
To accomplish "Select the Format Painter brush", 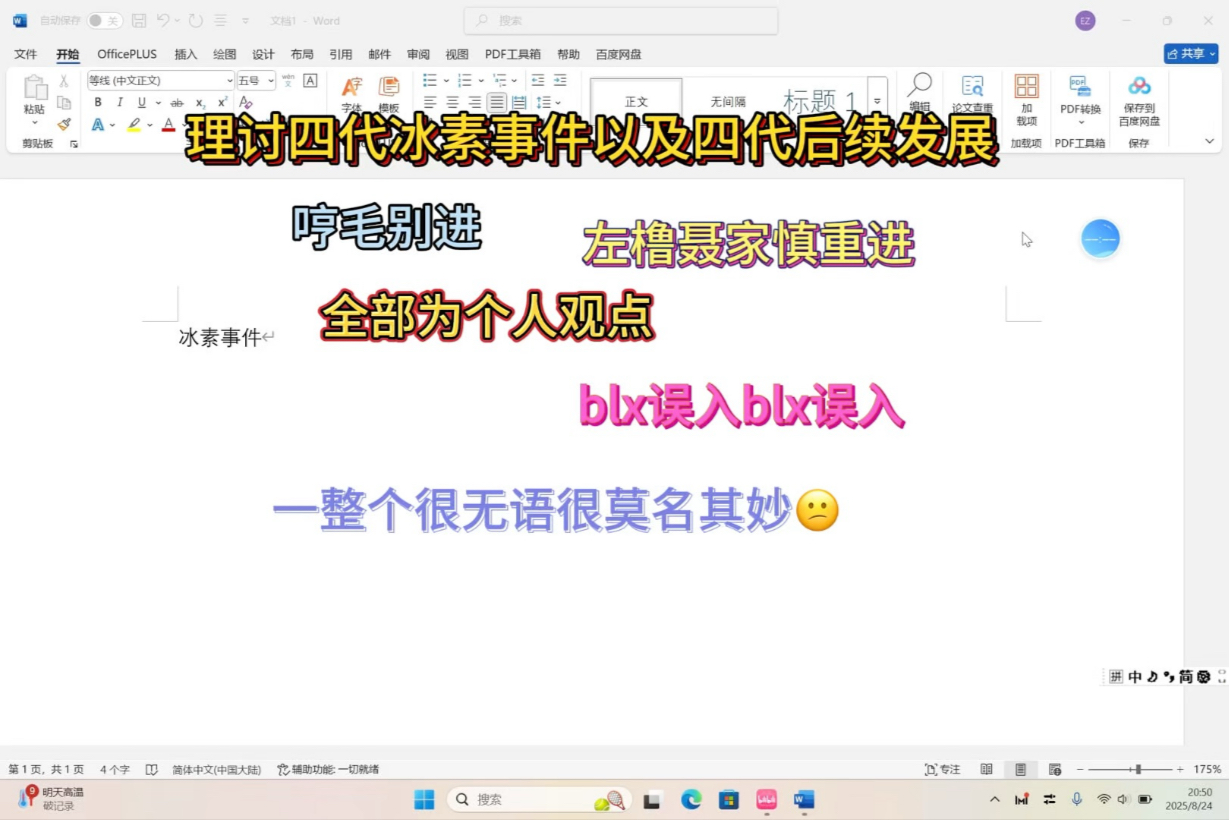I will pyautogui.click(x=62, y=124).
